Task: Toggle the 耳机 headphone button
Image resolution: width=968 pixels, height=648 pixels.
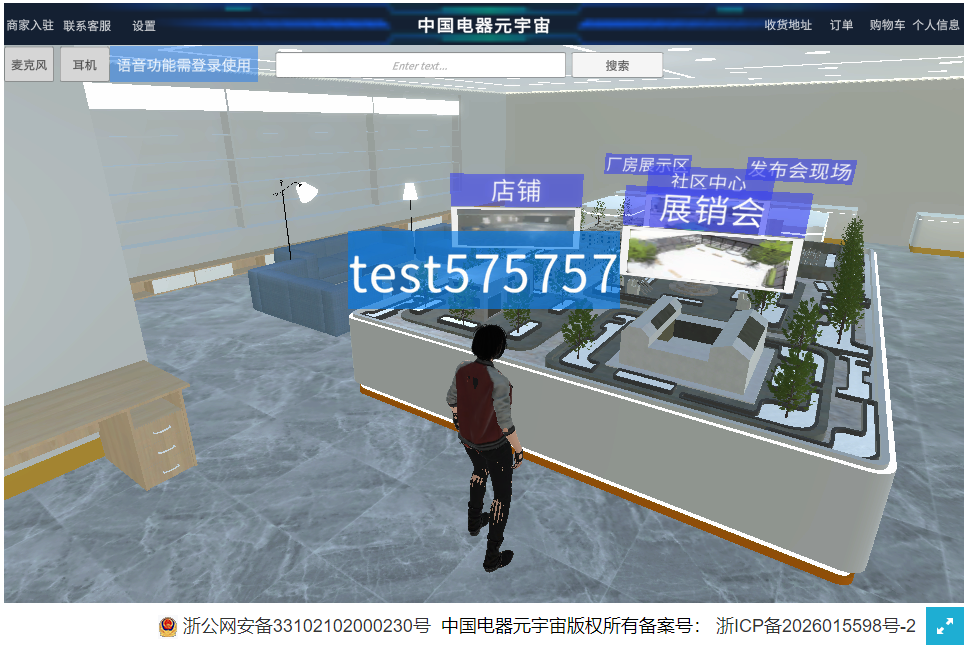Action: point(85,65)
